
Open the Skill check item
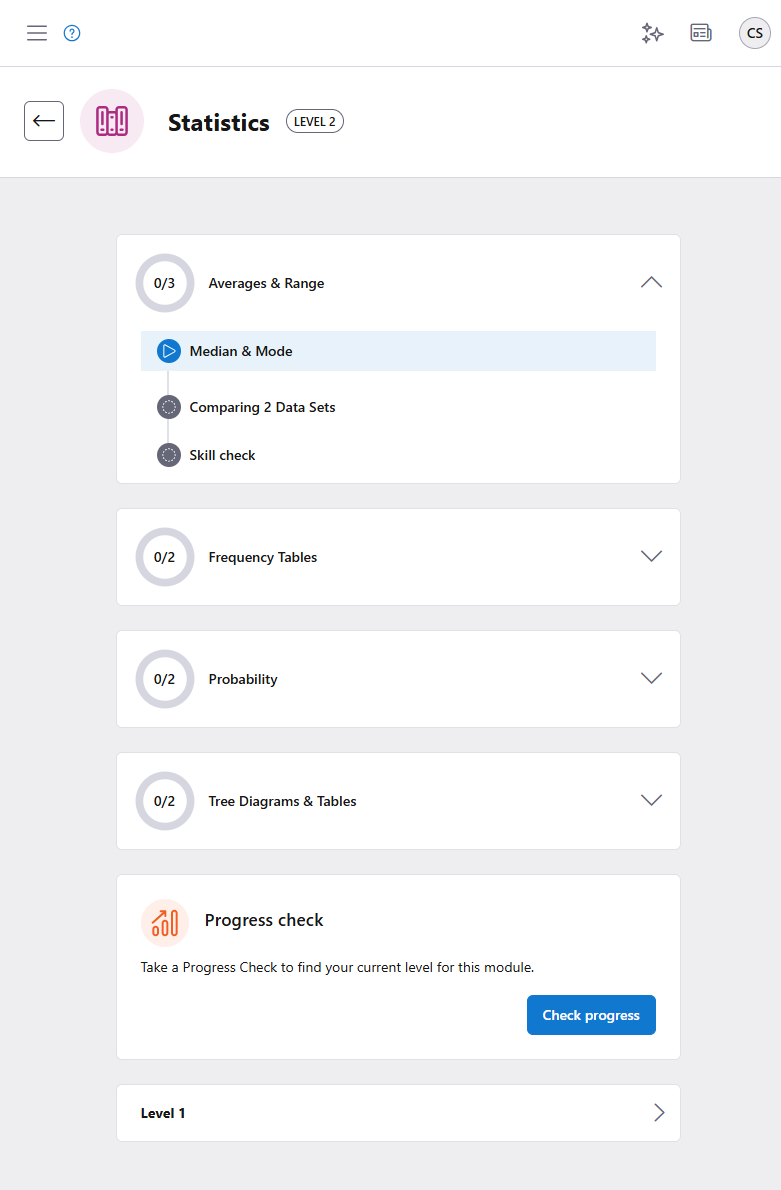coord(222,455)
